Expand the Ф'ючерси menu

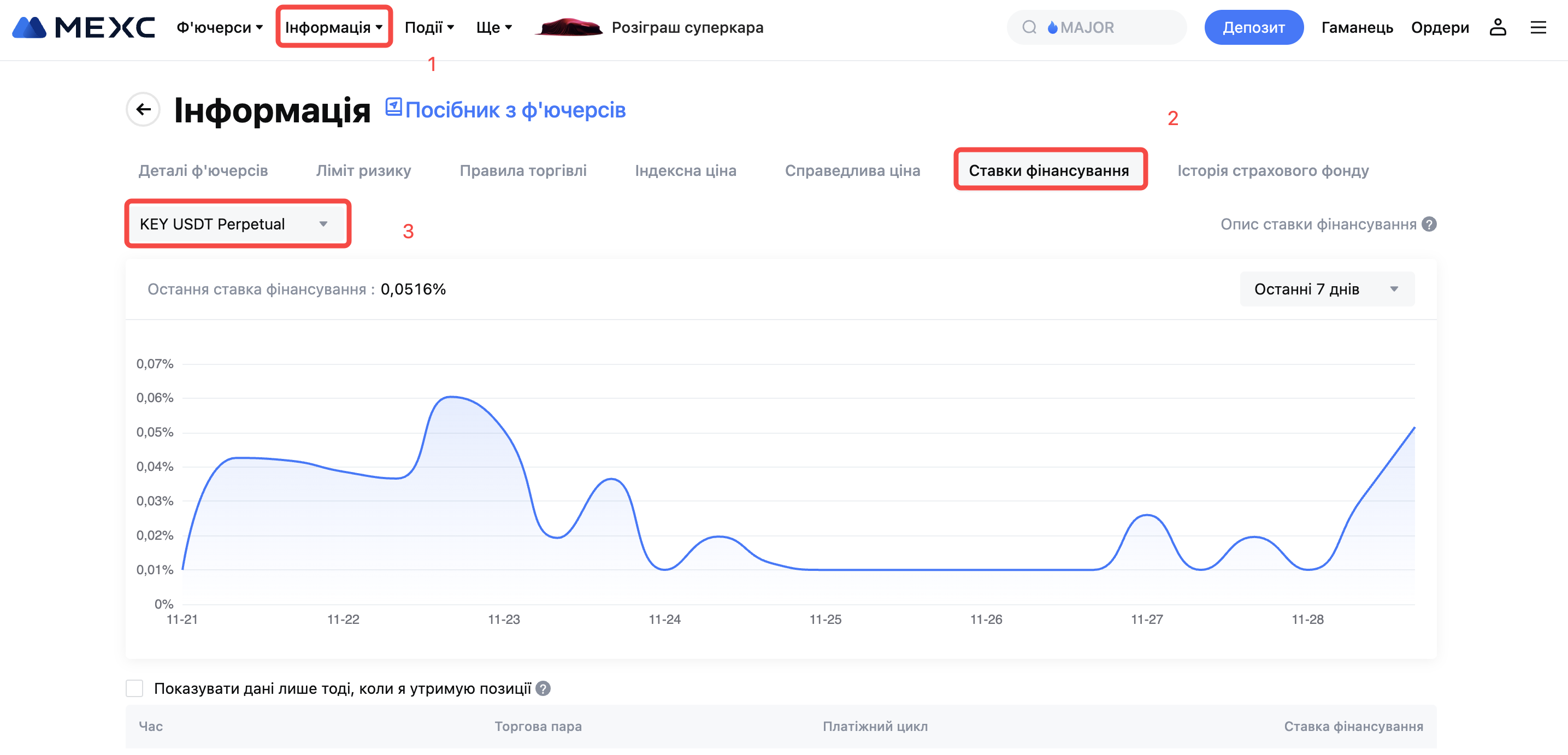pyautogui.click(x=219, y=27)
